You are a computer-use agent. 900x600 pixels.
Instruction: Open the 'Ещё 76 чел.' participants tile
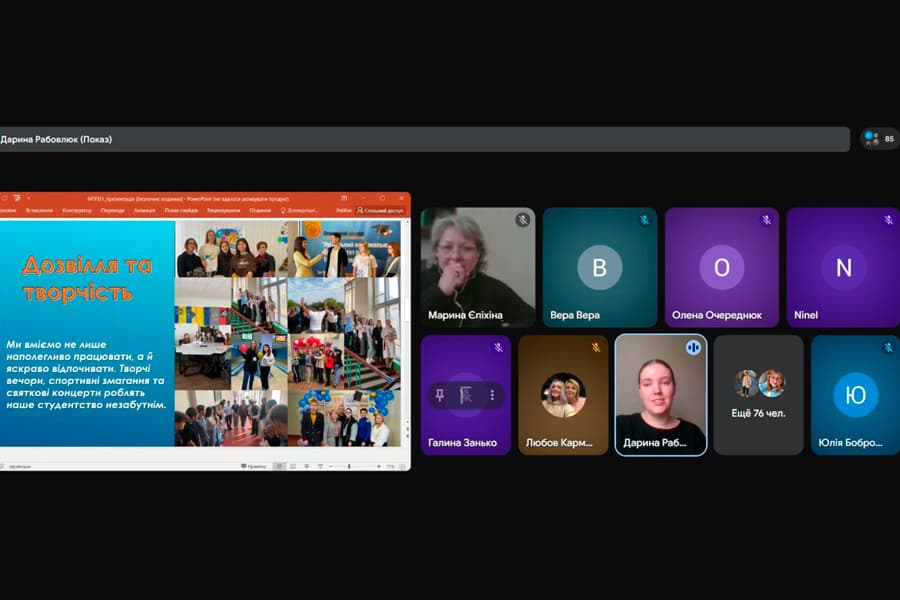pyautogui.click(x=758, y=395)
